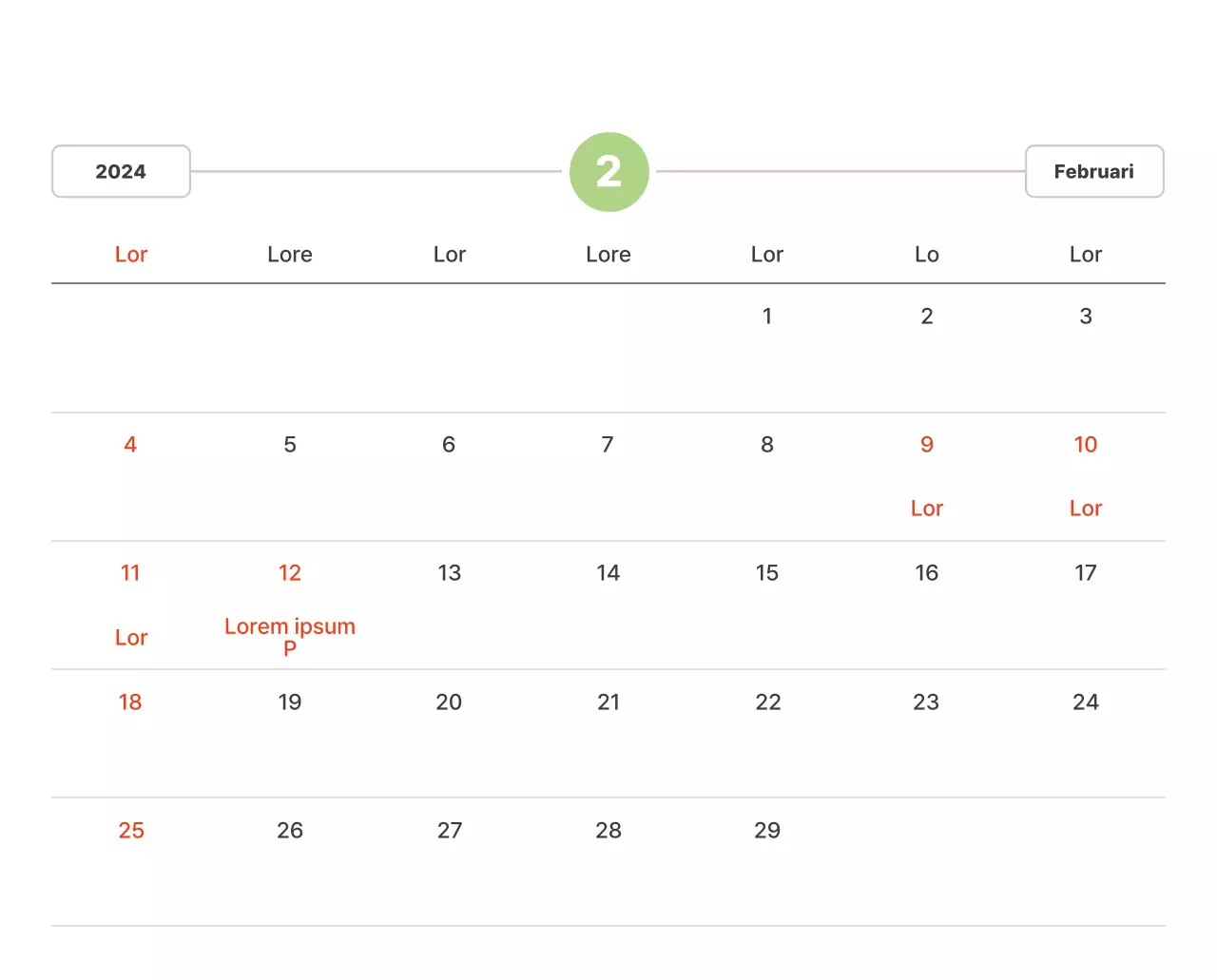Select date 27 on the calendar
The image size is (1217, 980).
pyautogui.click(x=450, y=831)
